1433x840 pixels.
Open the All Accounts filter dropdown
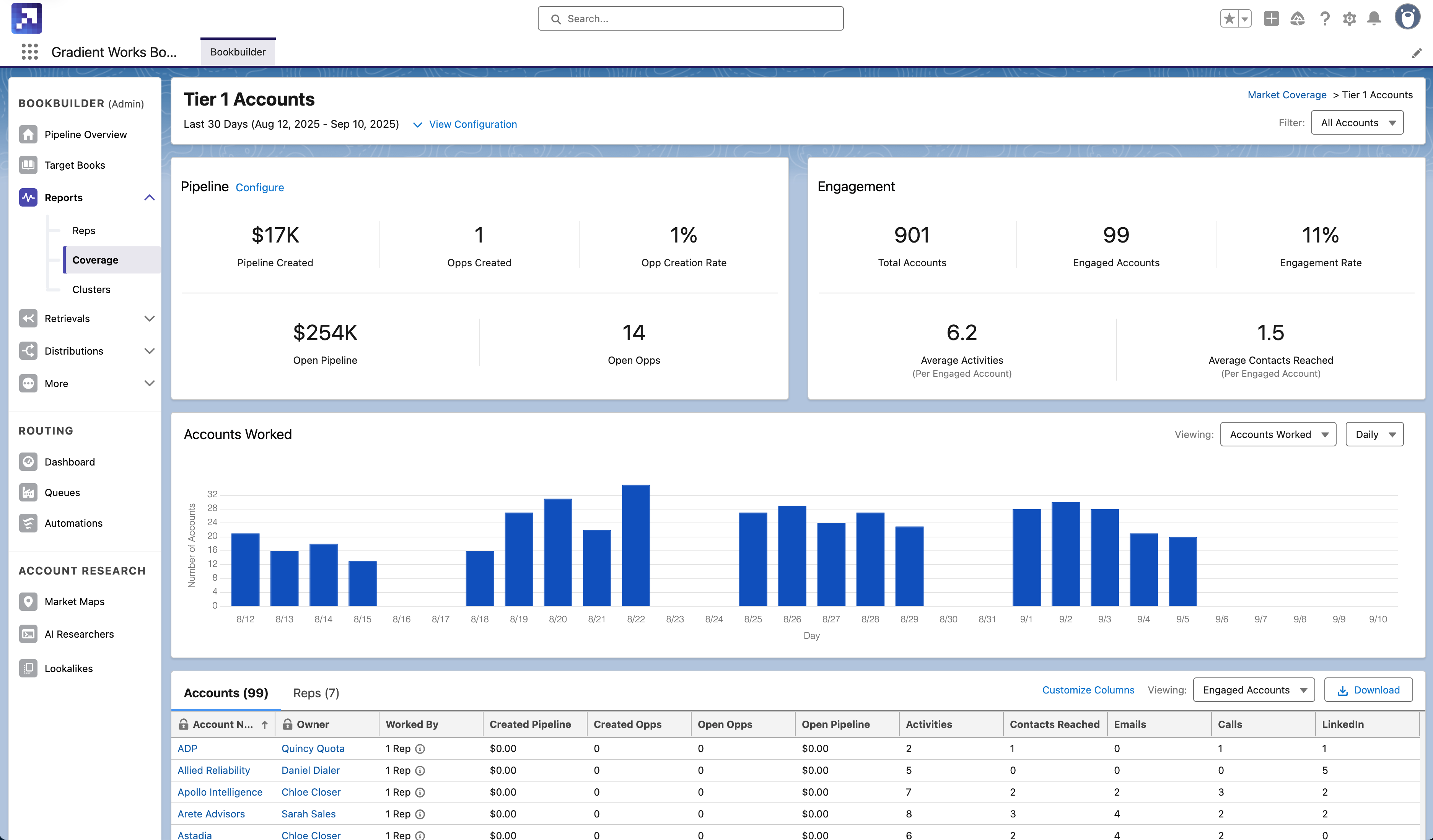click(1357, 123)
